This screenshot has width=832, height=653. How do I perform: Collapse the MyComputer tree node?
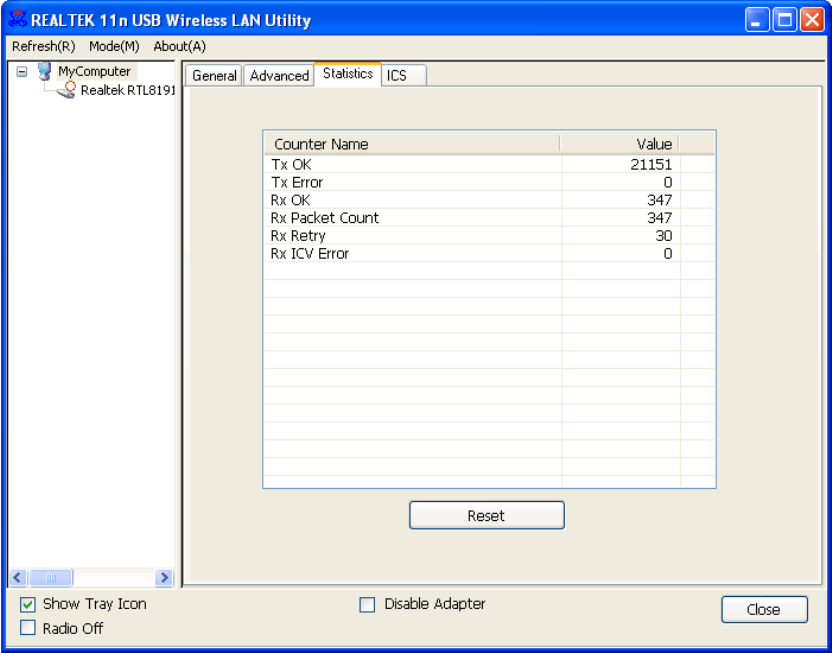[22, 71]
